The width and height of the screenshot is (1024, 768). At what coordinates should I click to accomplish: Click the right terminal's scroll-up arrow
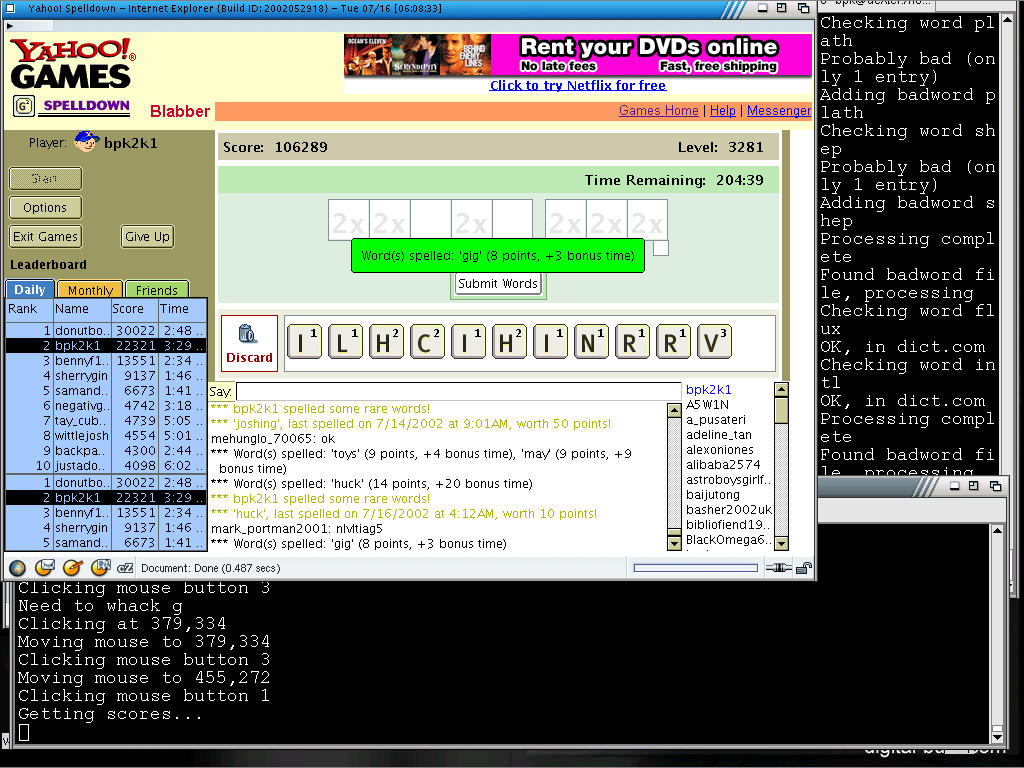tap(1008, 20)
